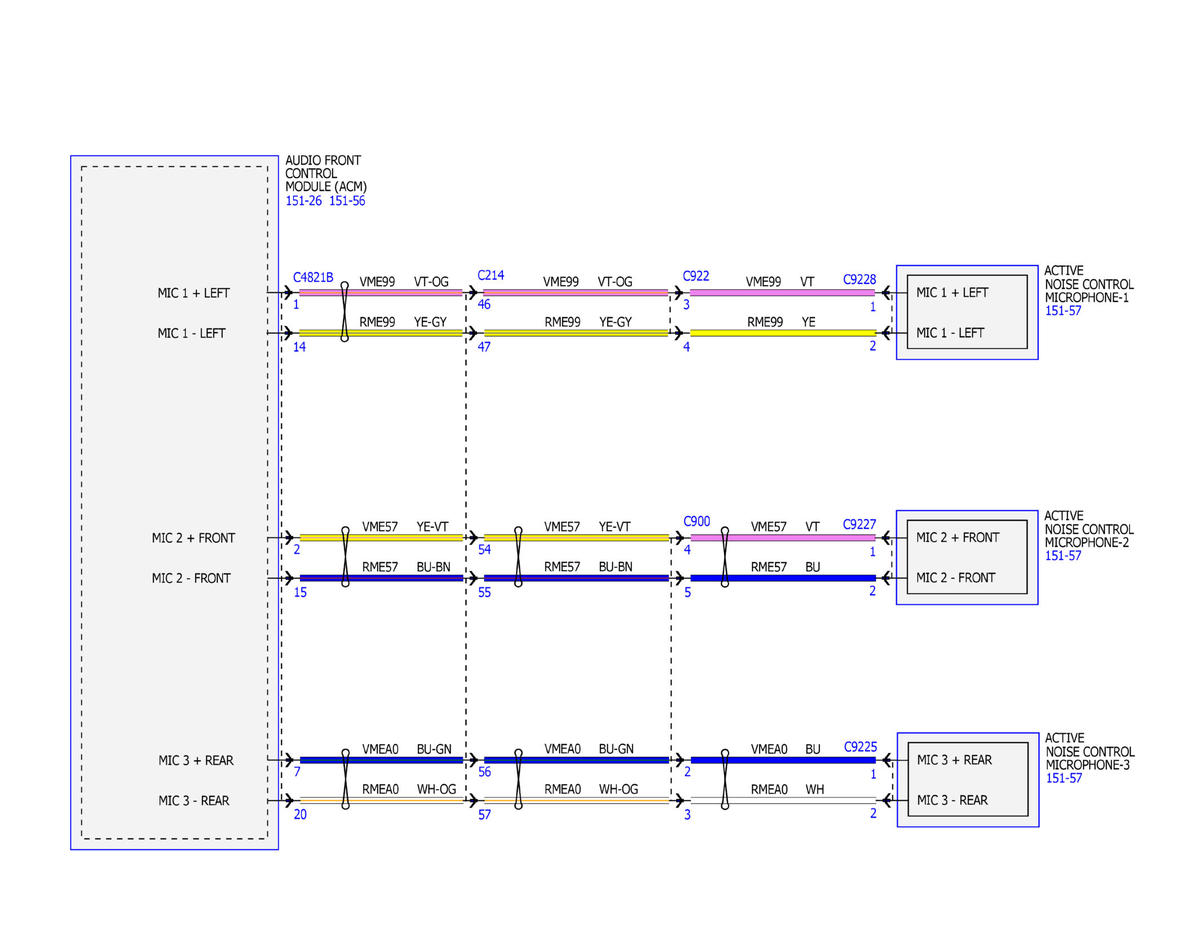
Task: Click ACM-side "MIC 2 + FRONT" signal label
Action: (193, 538)
